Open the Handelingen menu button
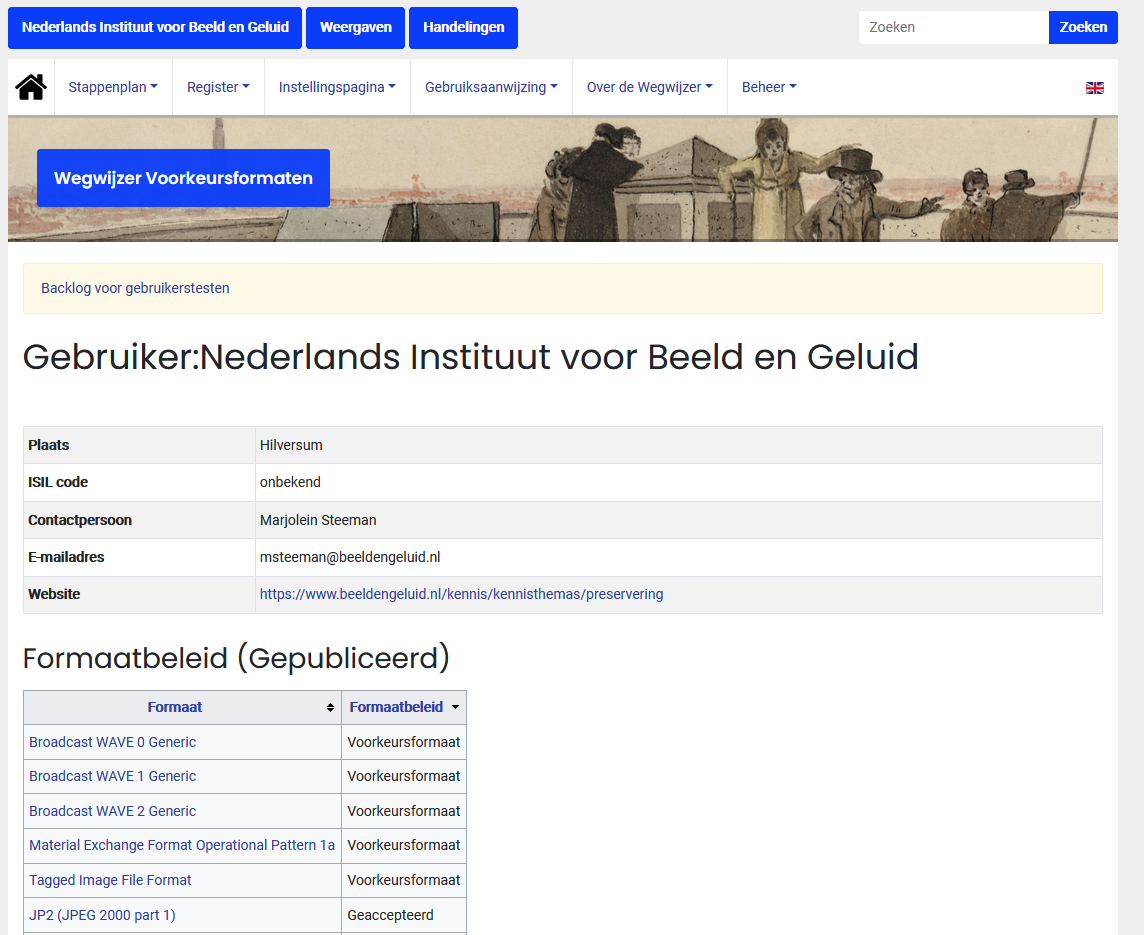 click(463, 28)
